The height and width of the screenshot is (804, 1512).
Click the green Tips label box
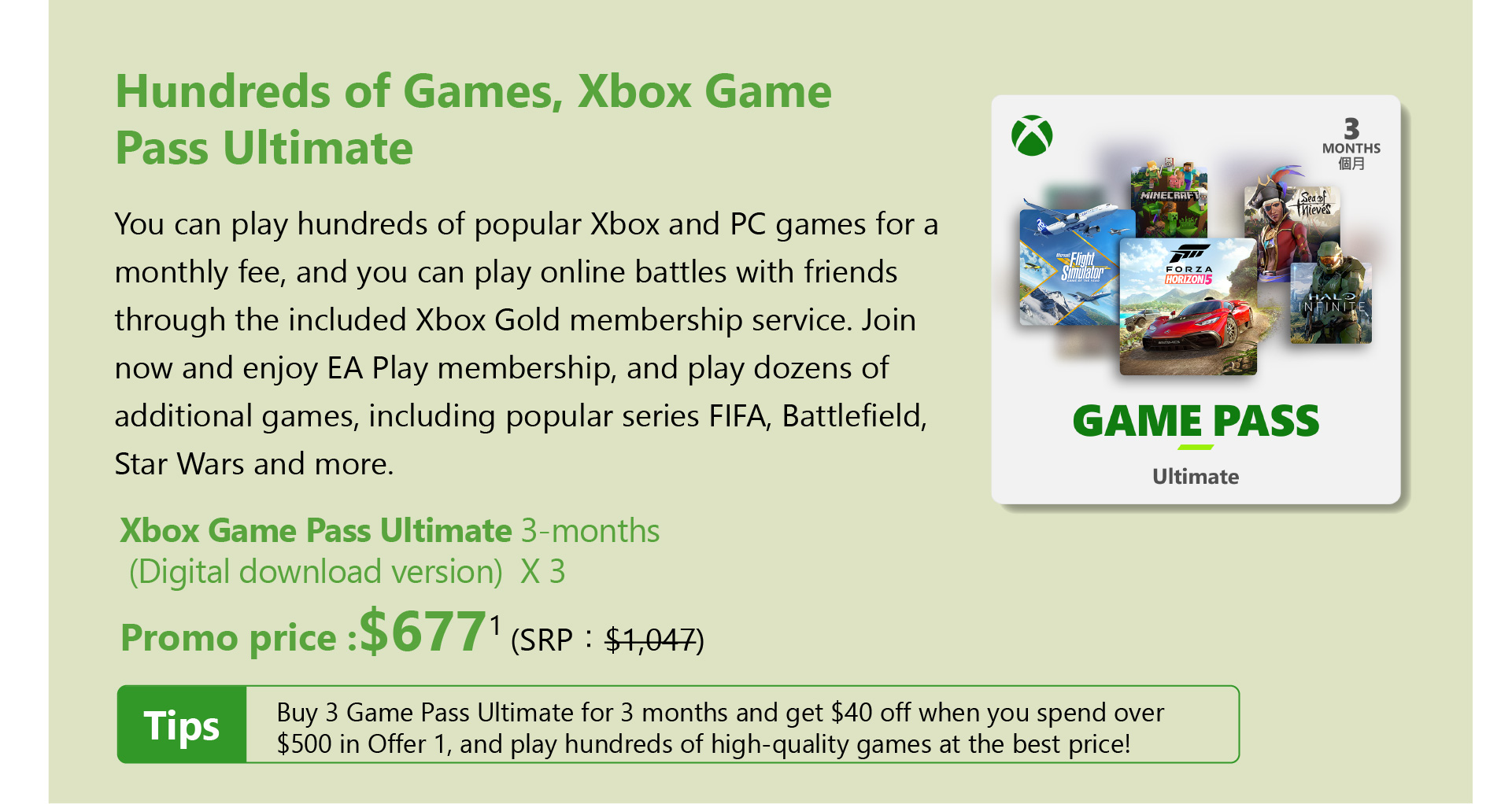click(182, 725)
